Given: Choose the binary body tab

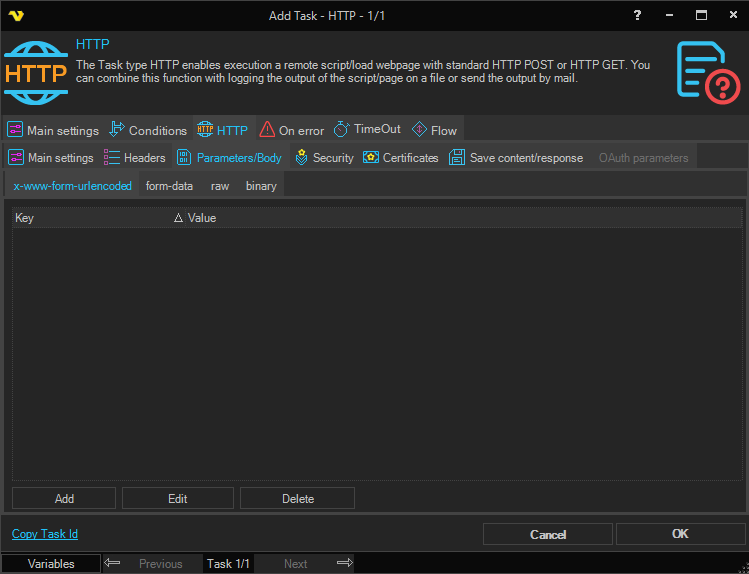Looking at the screenshot, I should pyautogui.click(x=261, y=186).
